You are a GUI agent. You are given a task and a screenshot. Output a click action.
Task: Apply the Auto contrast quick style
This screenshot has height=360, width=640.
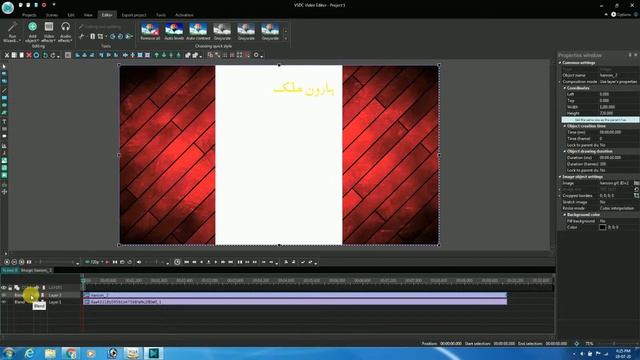[x=198, y=31]
